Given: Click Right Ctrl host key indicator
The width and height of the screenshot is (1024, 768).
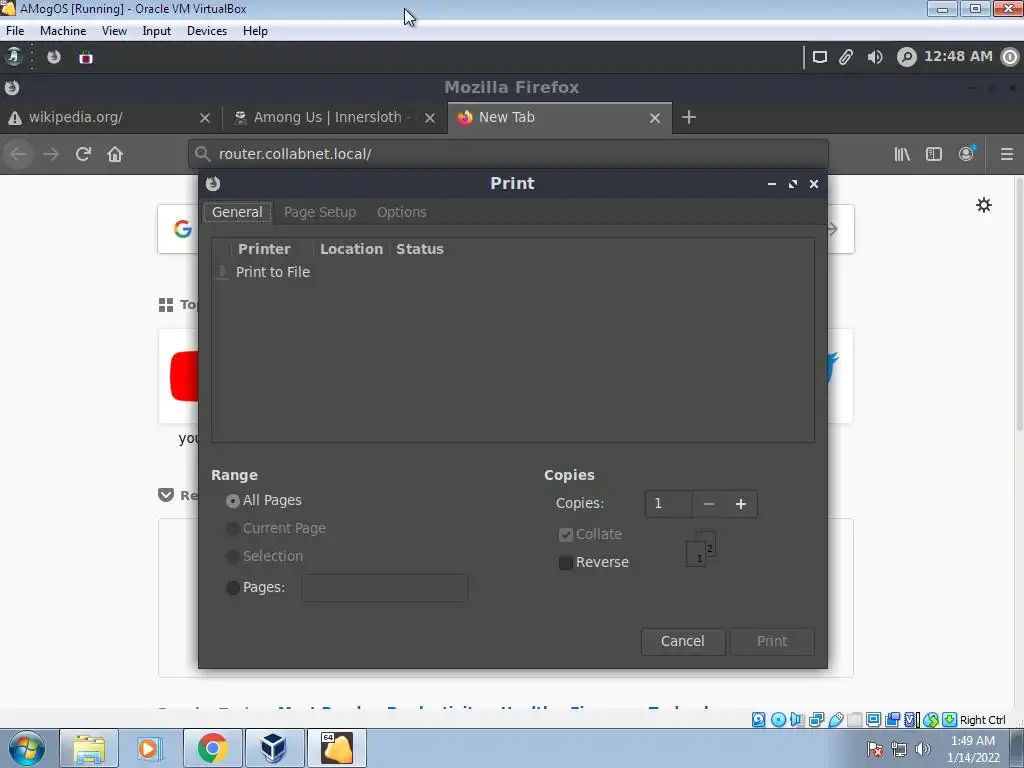Looking at the screenshot, I should 982,720.
